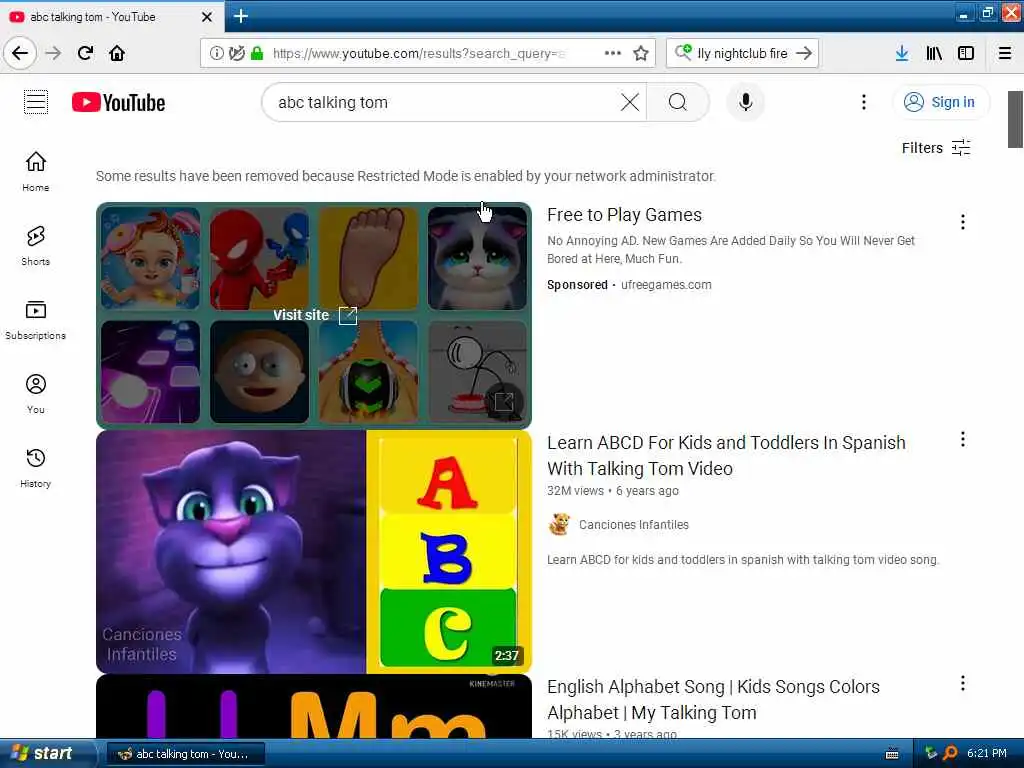Click the Restricted Mode notice text
Viewport: 1024px width, 768px height.
pyautogui.click(x=406, y=176)
